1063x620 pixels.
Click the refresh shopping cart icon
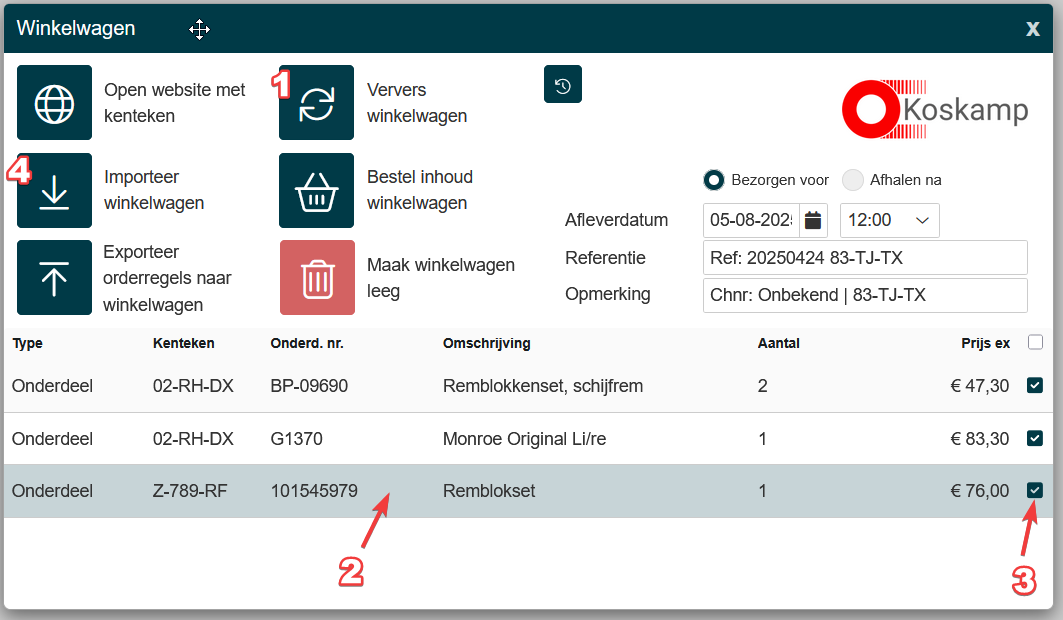click(x=316, y=103)
